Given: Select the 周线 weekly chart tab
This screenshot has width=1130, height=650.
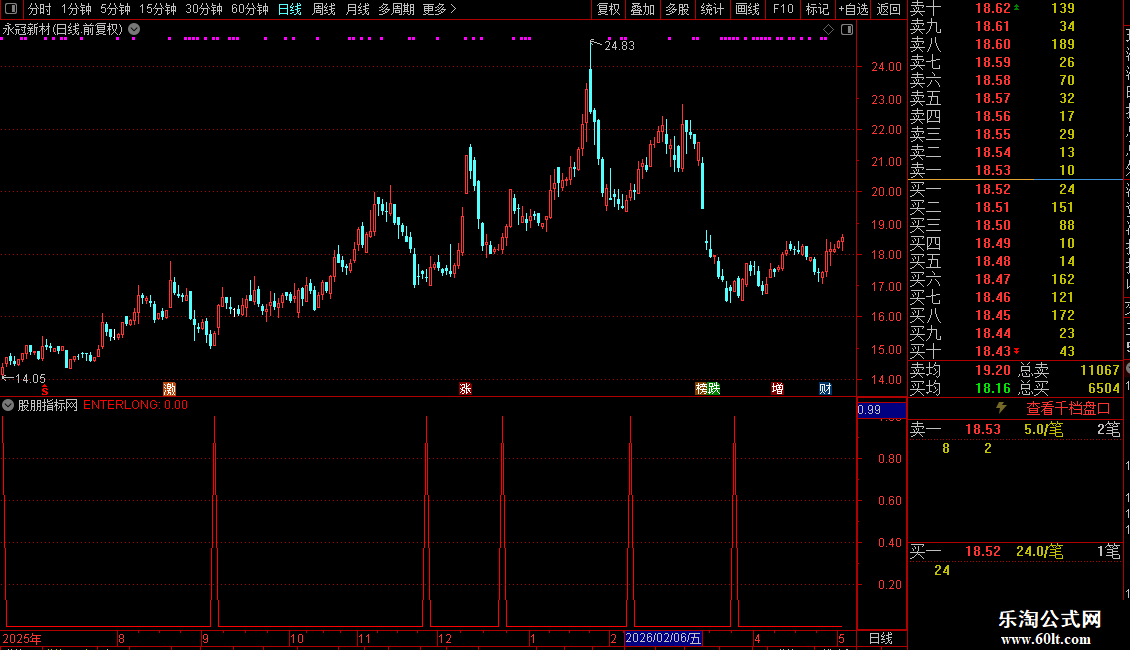Looking at the screenshot, I should pos(324,9).
